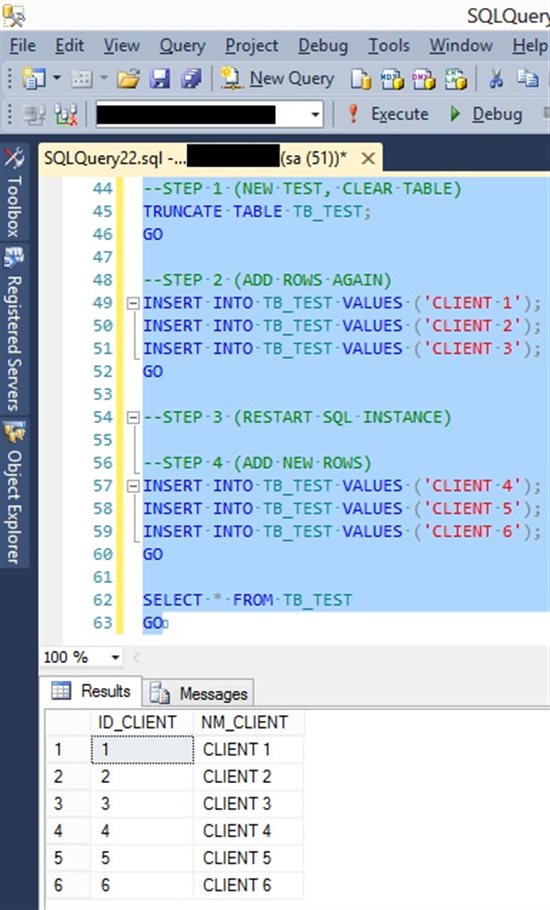The width and height of the screenshot is (550, 910).
Task: Click the Database Engine Query icon
Action: (x=360, y=79)
